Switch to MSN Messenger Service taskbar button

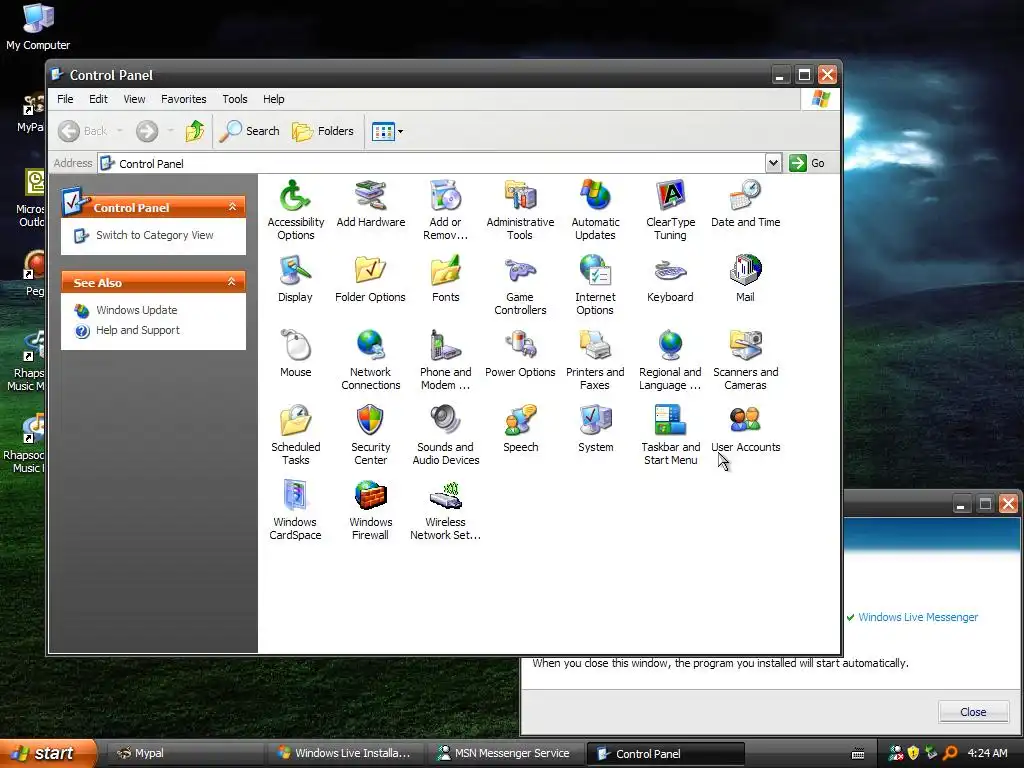click(507, 753)
